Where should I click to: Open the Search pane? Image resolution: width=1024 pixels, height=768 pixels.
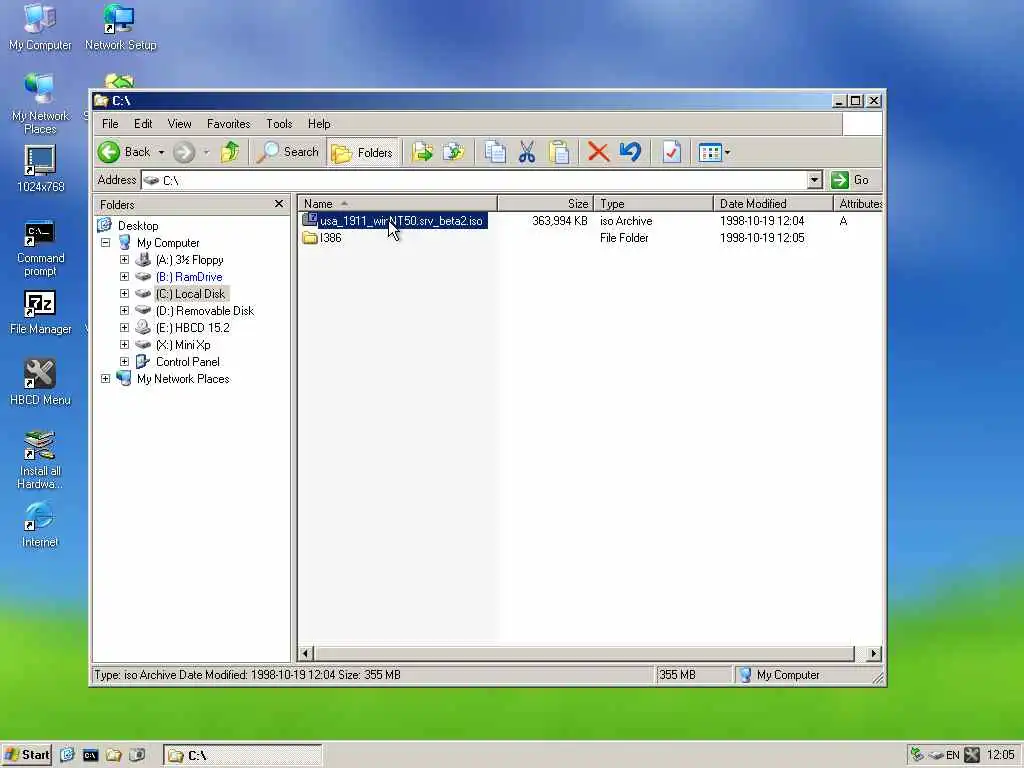point(288,152)
